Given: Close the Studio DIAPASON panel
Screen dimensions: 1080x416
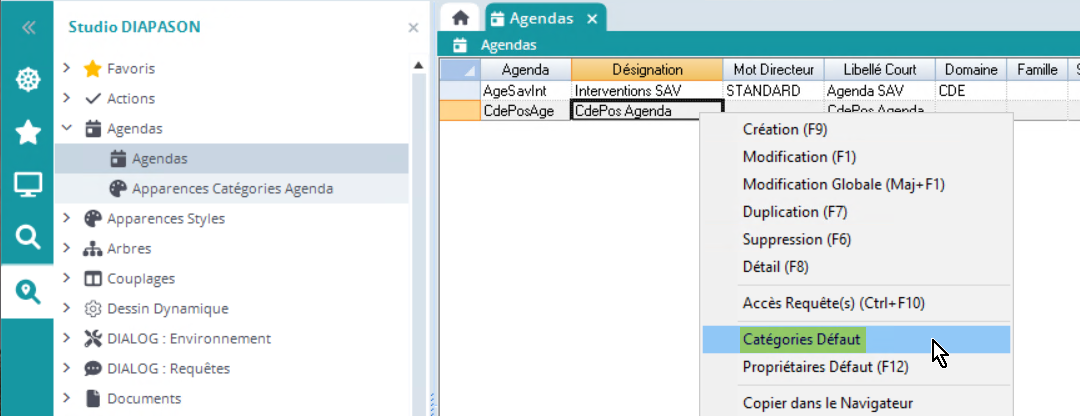Looking at the screenshot, I should pos(413,28).
